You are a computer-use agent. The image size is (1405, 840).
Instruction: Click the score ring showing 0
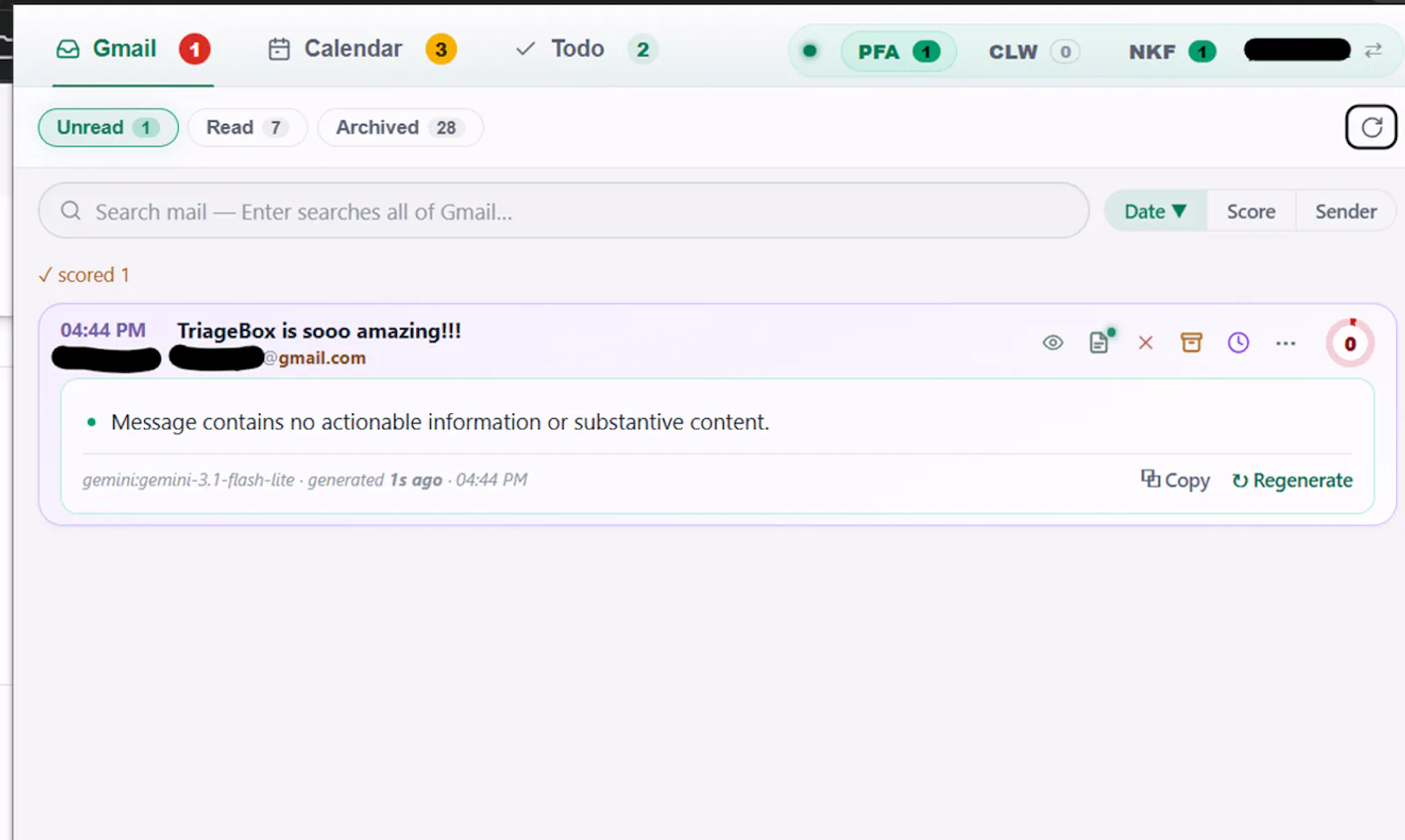pyautogui.click(x=1350, y=343)
